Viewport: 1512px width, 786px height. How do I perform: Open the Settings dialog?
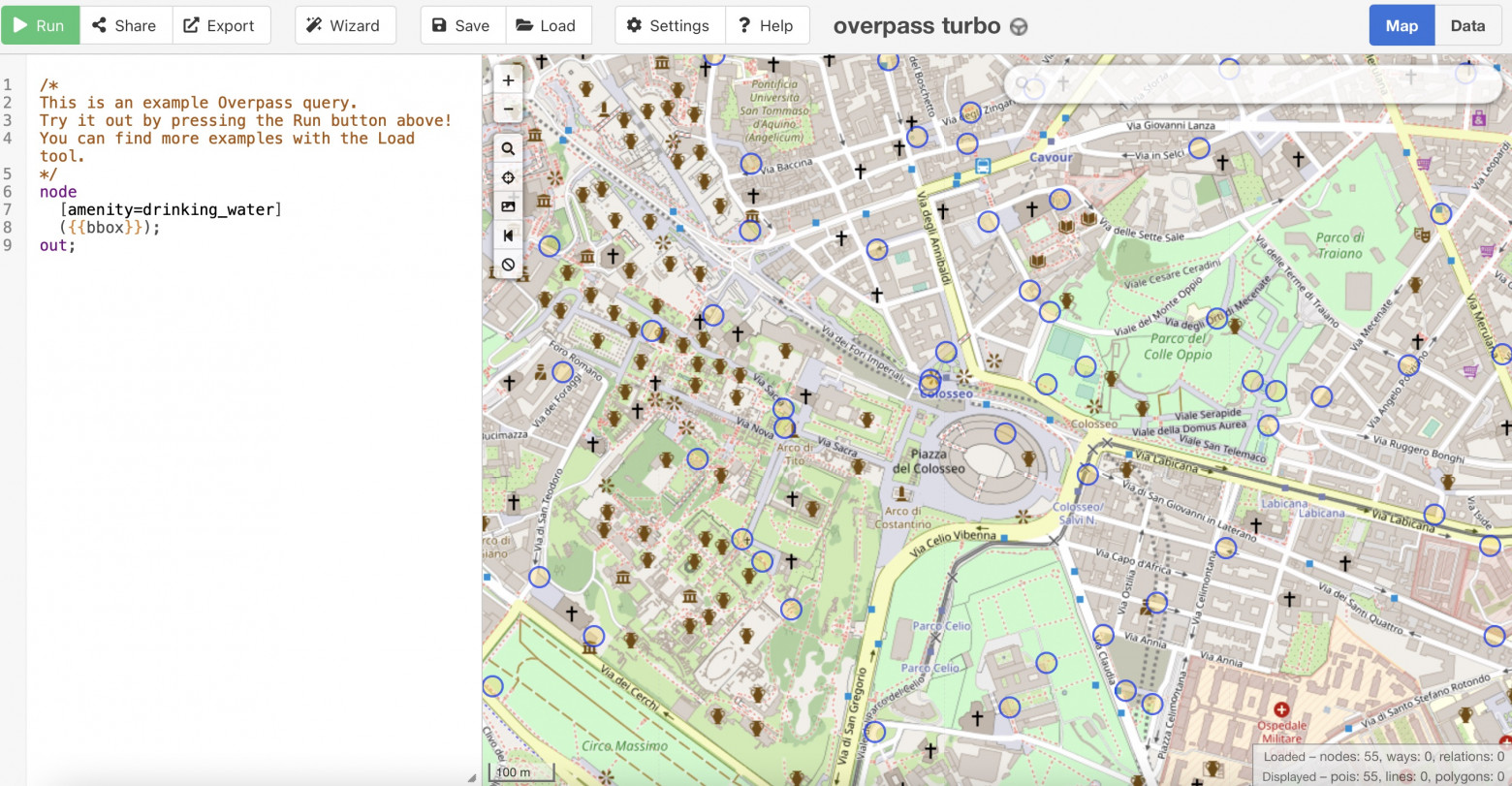tap(669, 25)
